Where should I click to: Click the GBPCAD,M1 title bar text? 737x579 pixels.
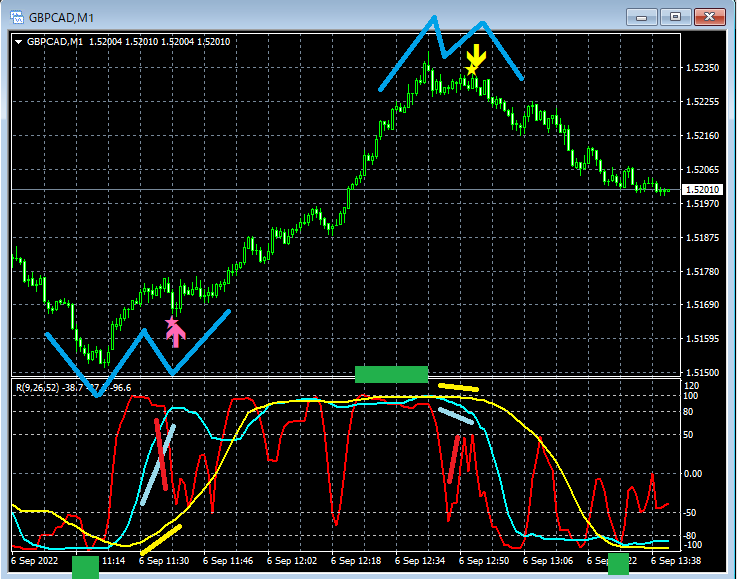(x=61, y=18)
